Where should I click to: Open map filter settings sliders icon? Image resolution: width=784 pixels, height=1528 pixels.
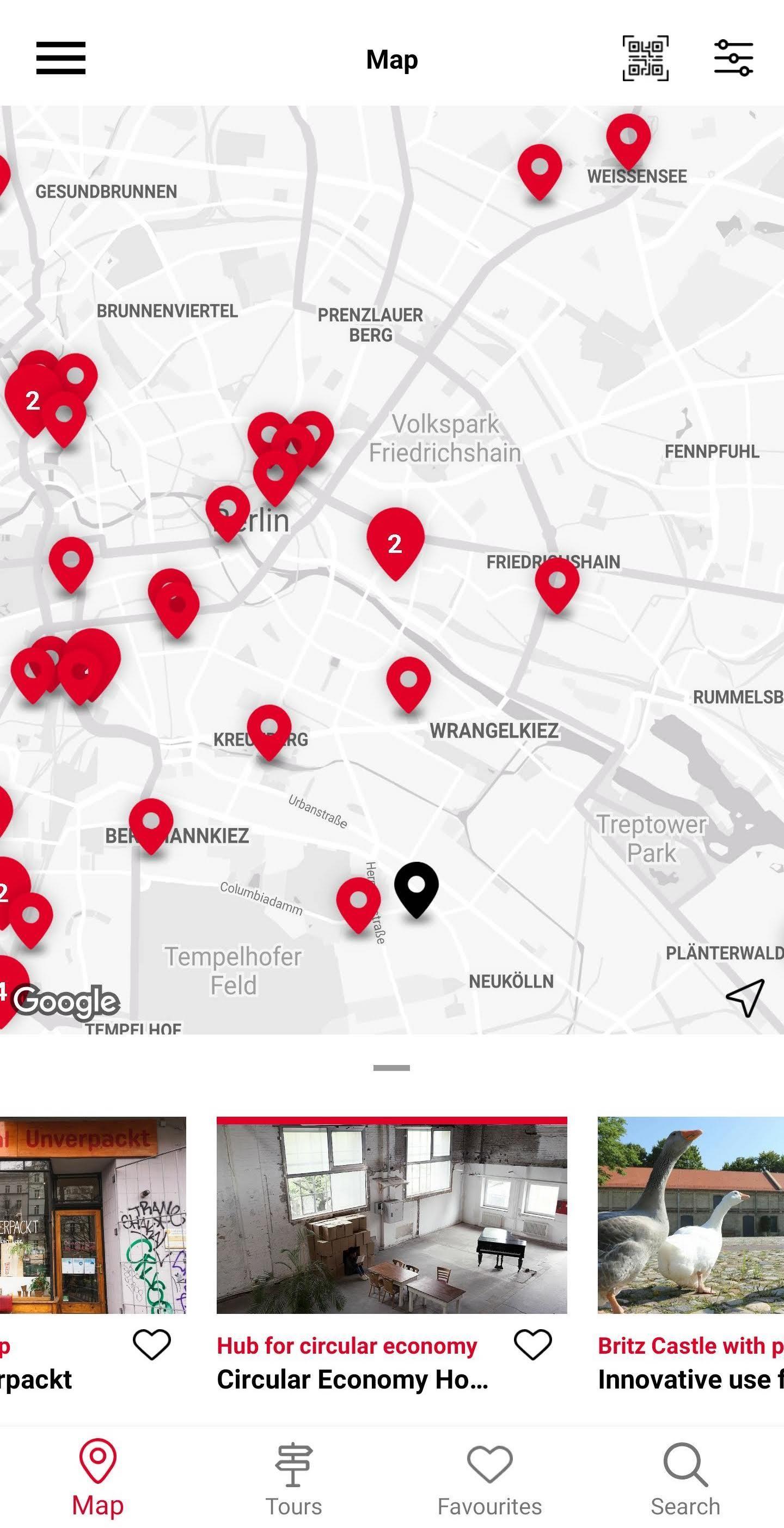coord(733,58)
